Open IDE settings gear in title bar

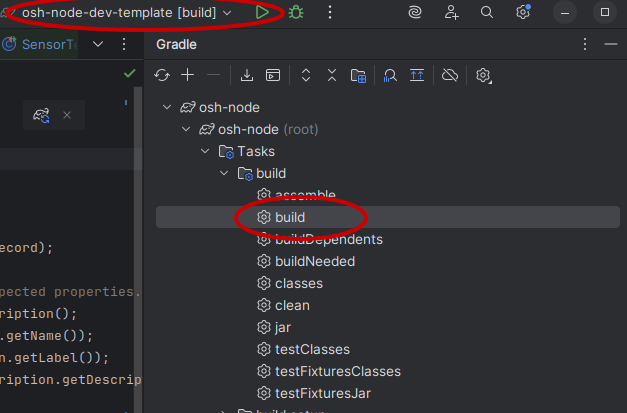[523, 12]
